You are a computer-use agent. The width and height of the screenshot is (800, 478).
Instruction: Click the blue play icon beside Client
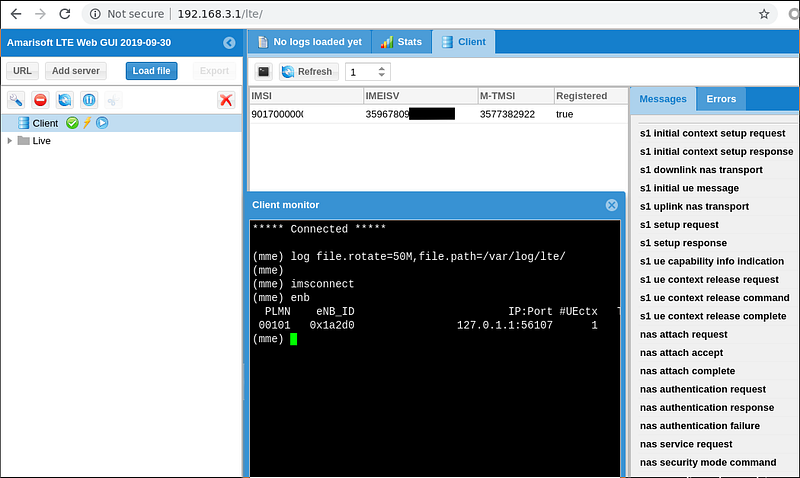(x=102, y=123)
